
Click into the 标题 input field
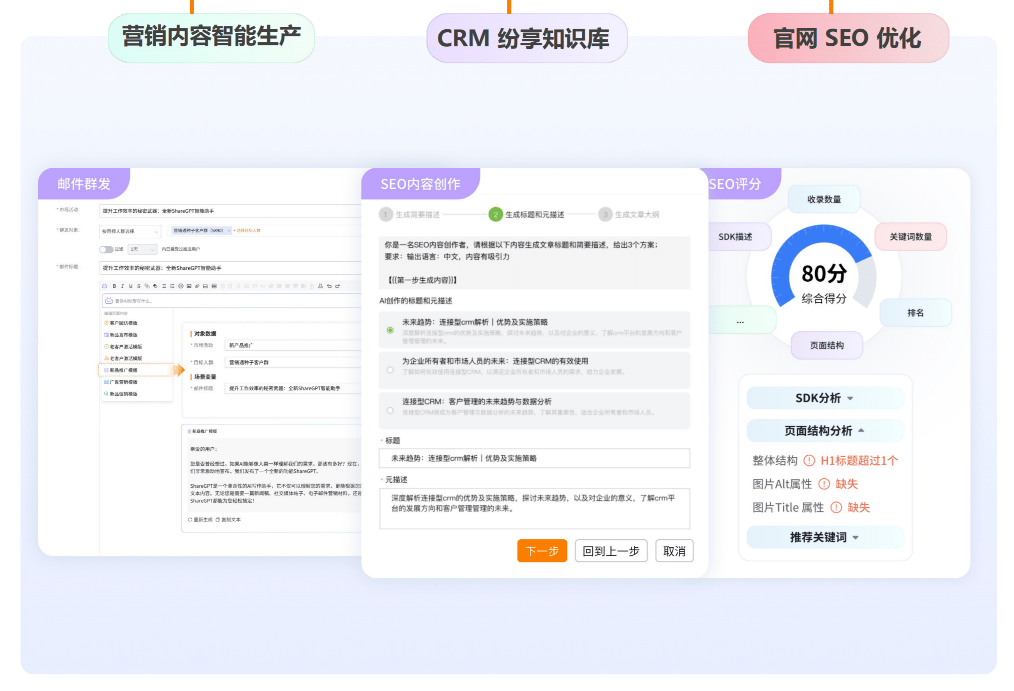point(534,458)
